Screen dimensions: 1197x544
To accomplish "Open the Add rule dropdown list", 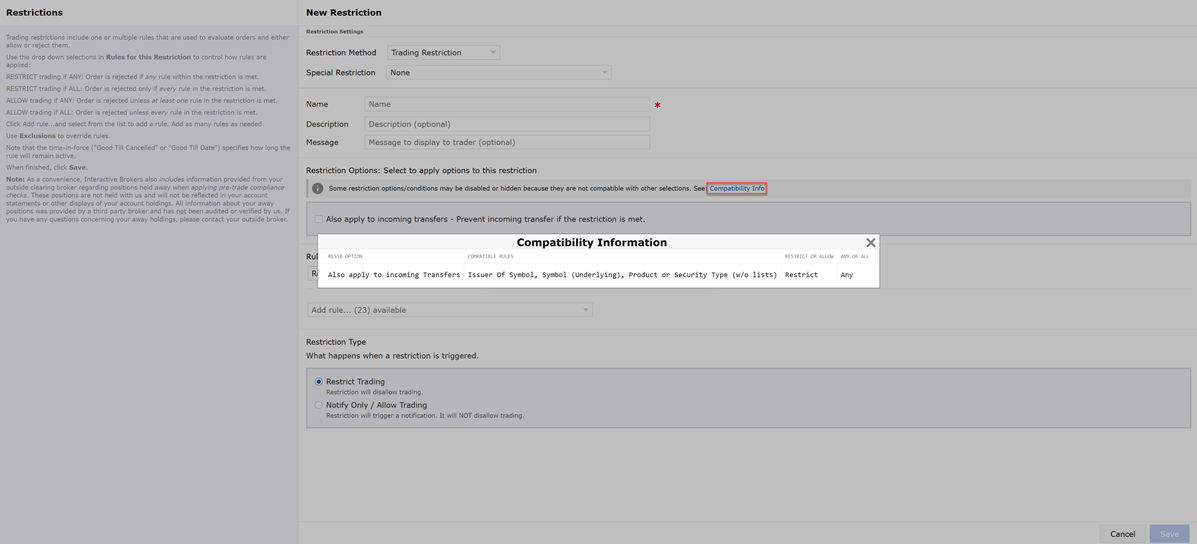I will pos(450,310).
